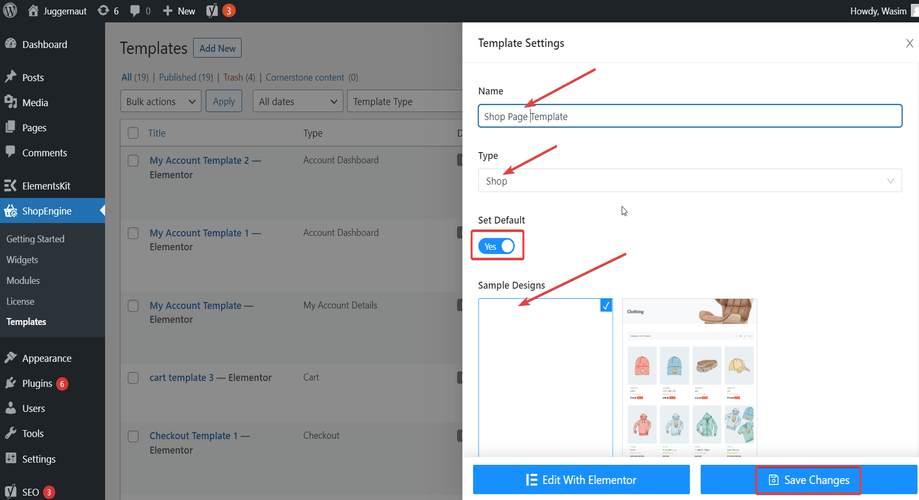This screenshot has height=500, width=919.
Task: Click the Apply bulk action button
Action: 224,101
